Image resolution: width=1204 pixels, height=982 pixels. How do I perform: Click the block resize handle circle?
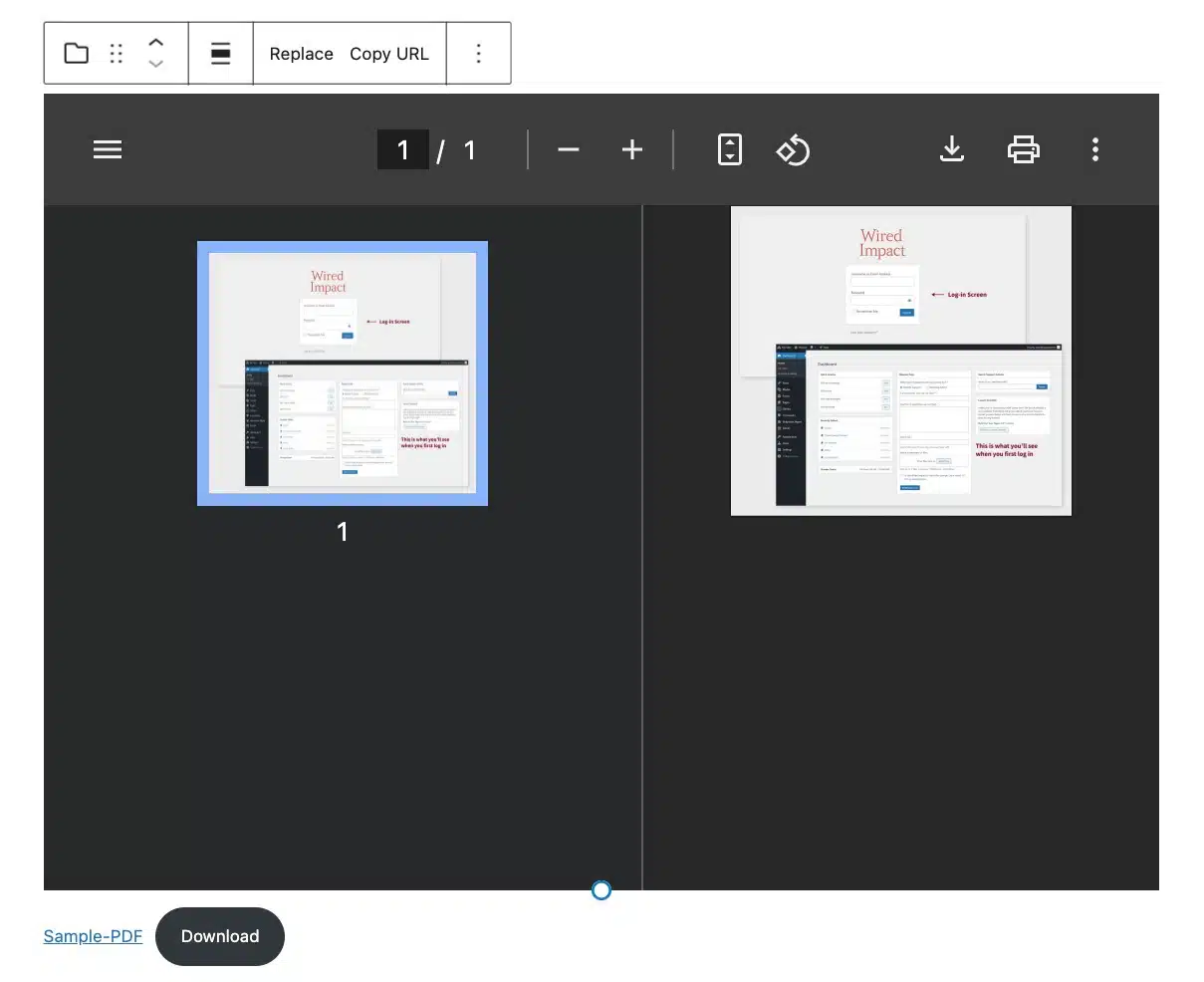602,890
